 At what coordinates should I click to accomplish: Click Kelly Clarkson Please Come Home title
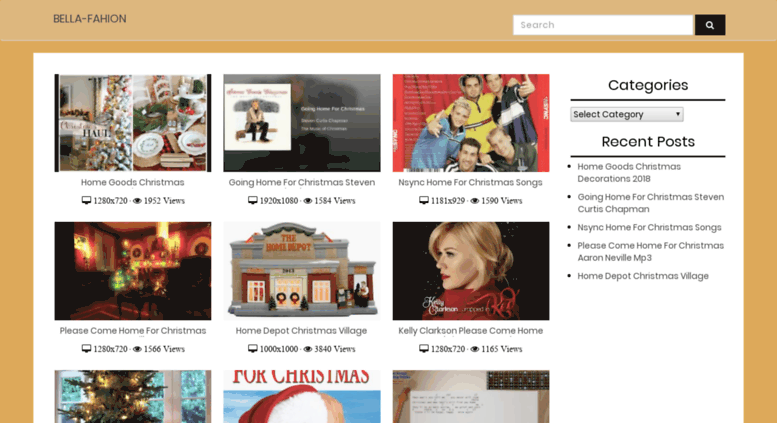point(471,330)
